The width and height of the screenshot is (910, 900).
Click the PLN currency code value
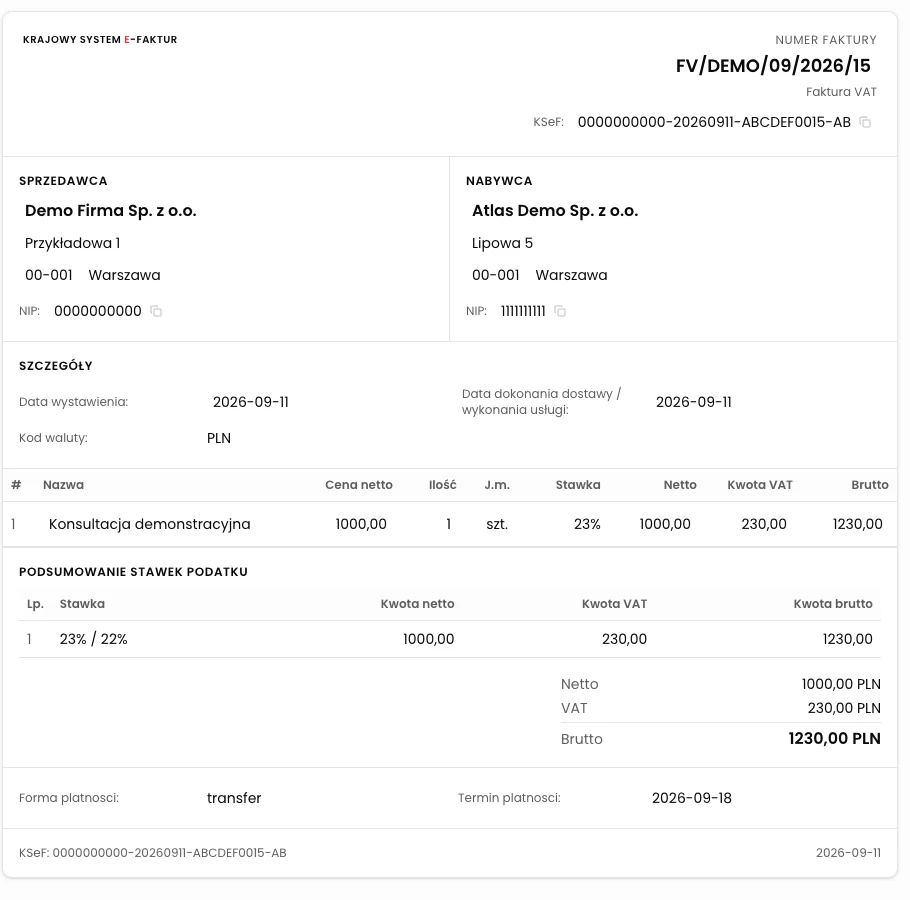(219, 438)
